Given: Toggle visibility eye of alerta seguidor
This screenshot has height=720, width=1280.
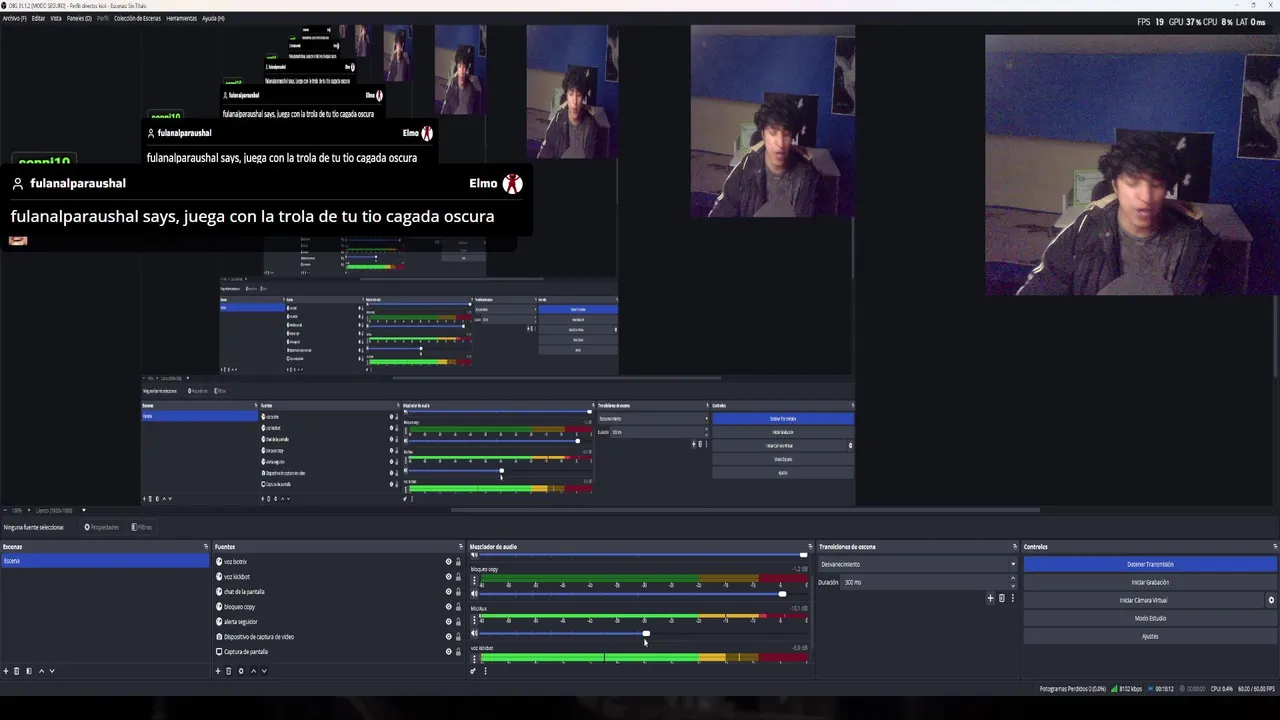Looking at the screenshot, I should pos(448,622).
